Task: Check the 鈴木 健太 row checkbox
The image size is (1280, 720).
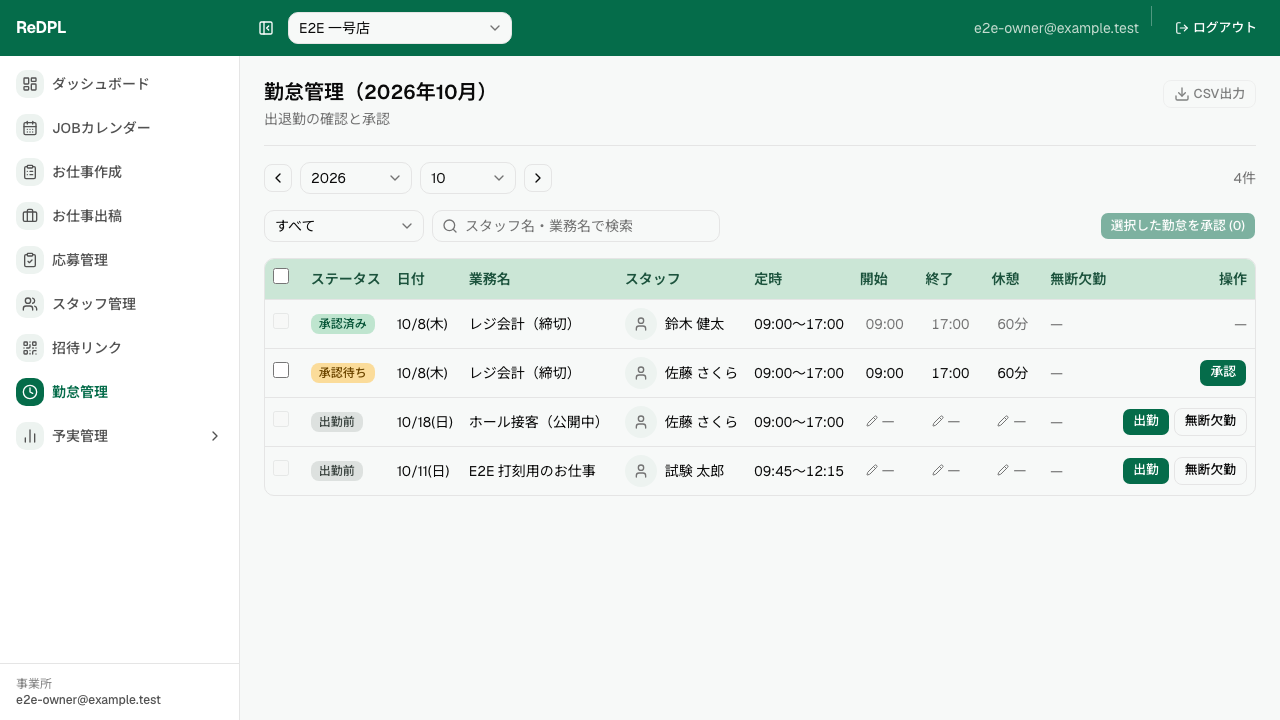Action: tap(281, 321)
